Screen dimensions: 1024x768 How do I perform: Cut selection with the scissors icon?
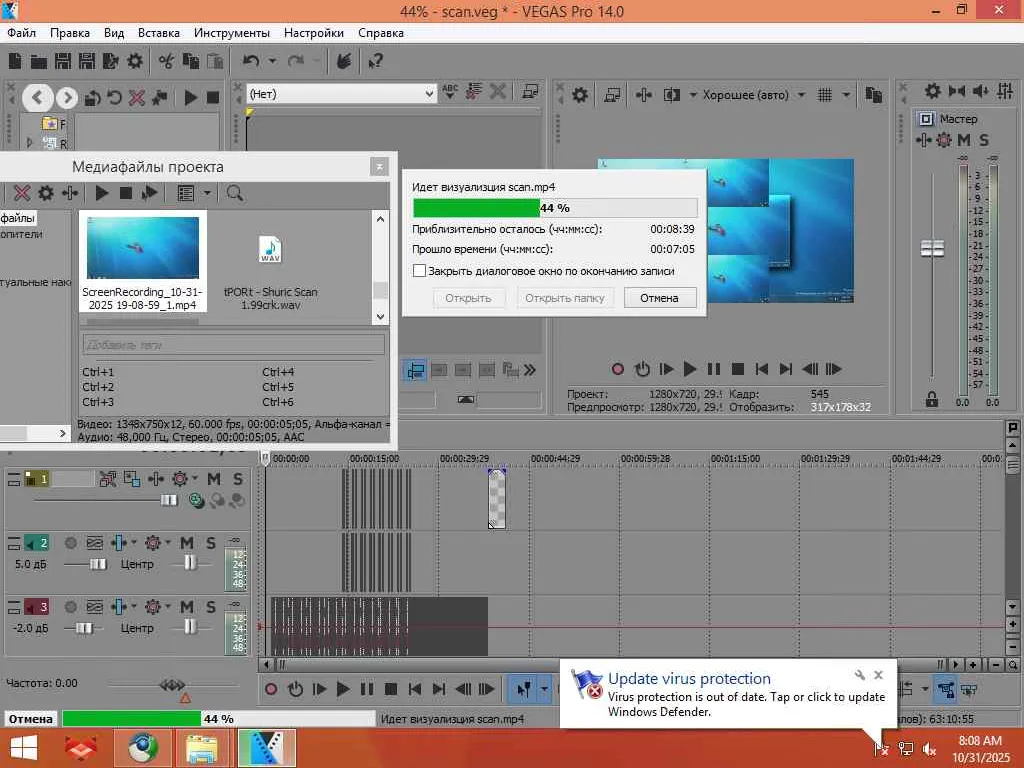[167, 61]
